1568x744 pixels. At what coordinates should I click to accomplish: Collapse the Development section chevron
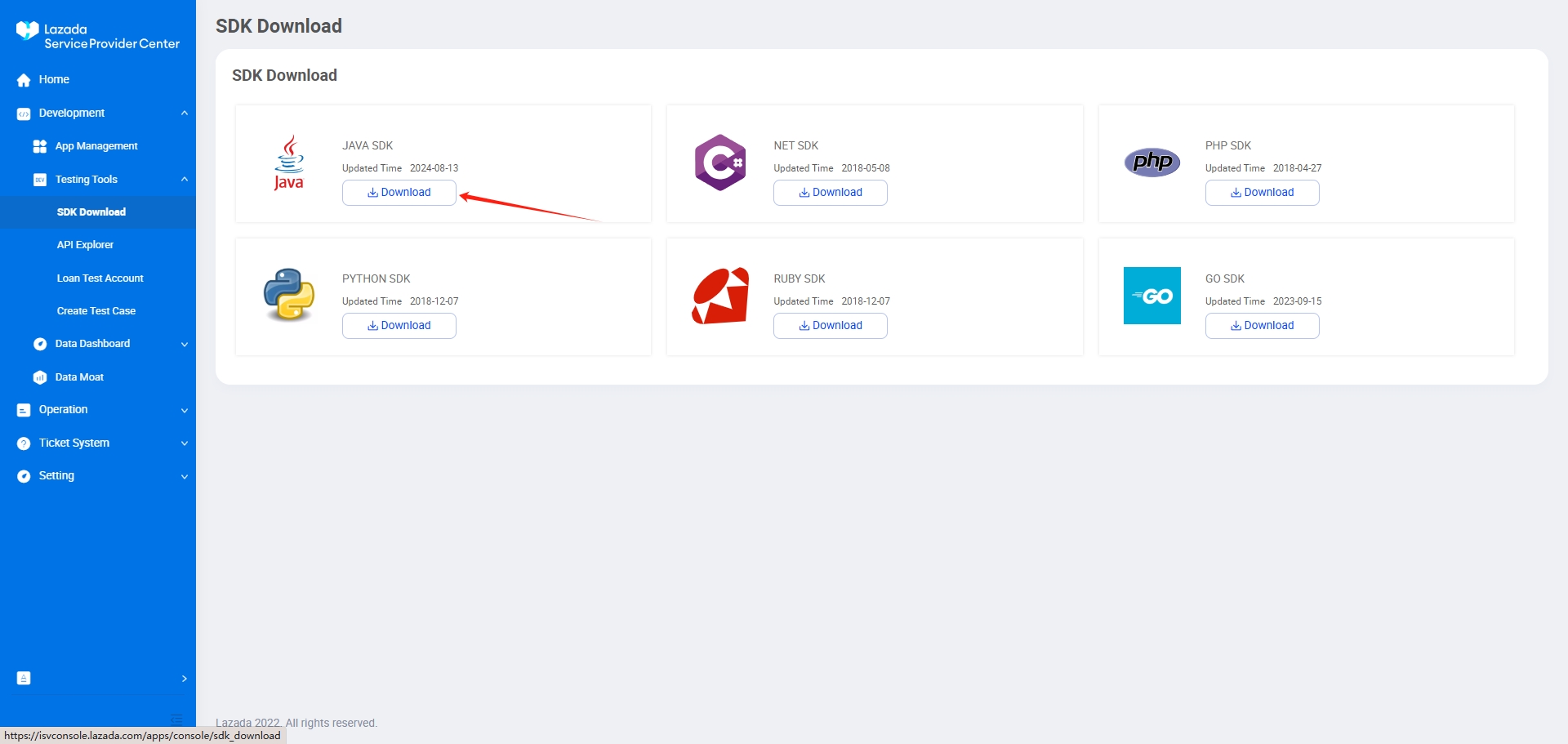tap(185, 114)
